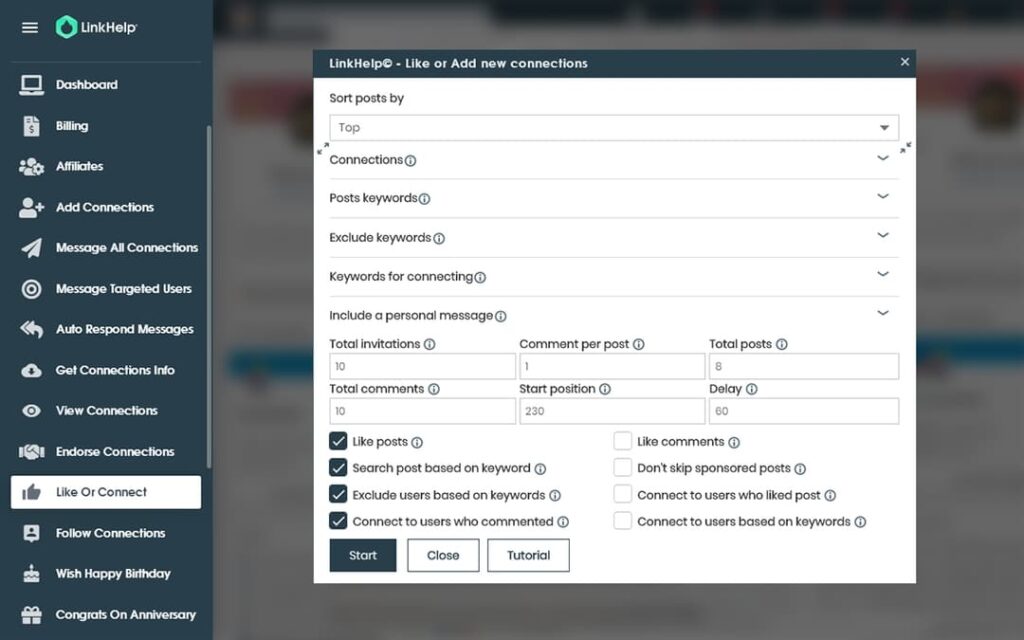Click info icon next to Connections
1024x640 pixels.
[410, 161]
